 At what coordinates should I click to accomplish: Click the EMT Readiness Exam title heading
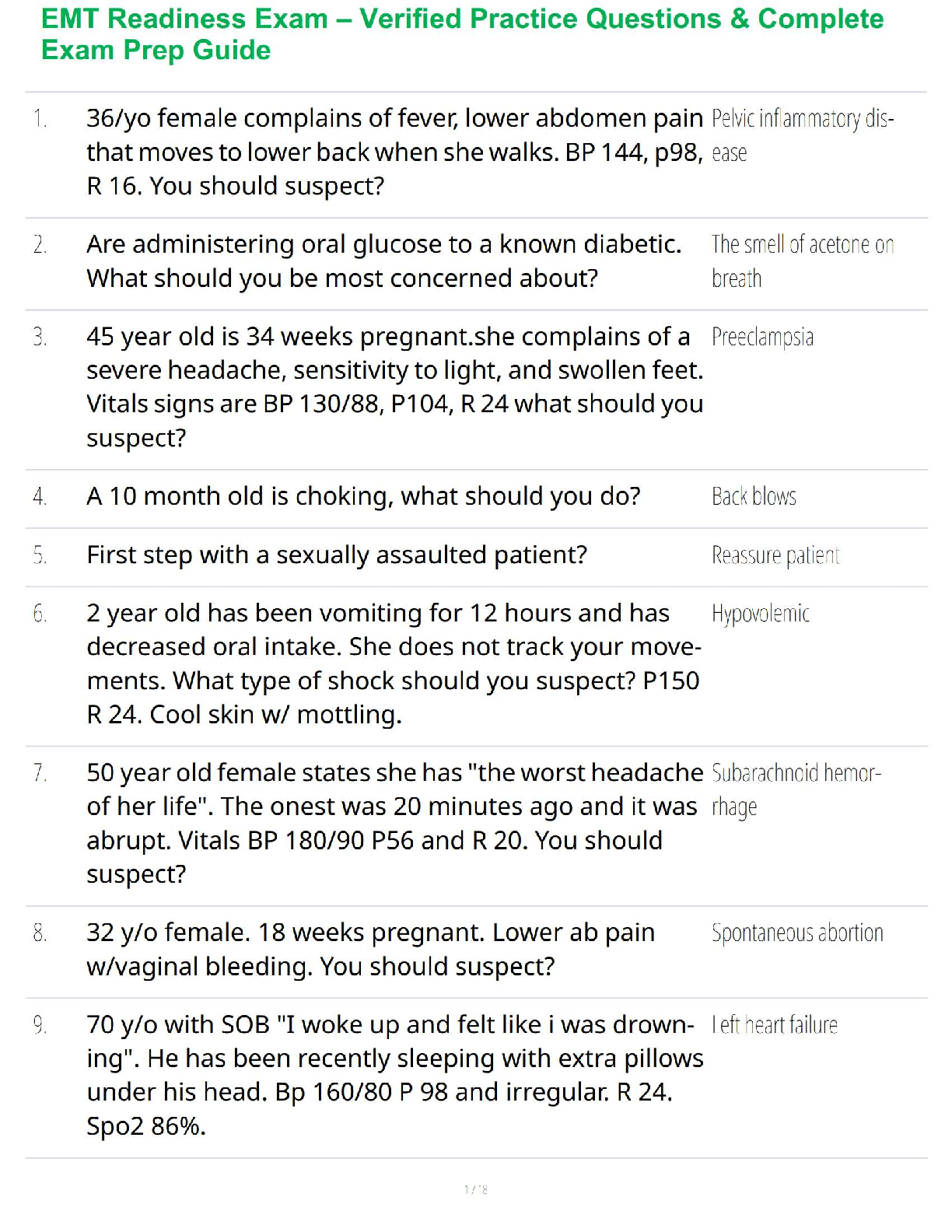point(462,34)
